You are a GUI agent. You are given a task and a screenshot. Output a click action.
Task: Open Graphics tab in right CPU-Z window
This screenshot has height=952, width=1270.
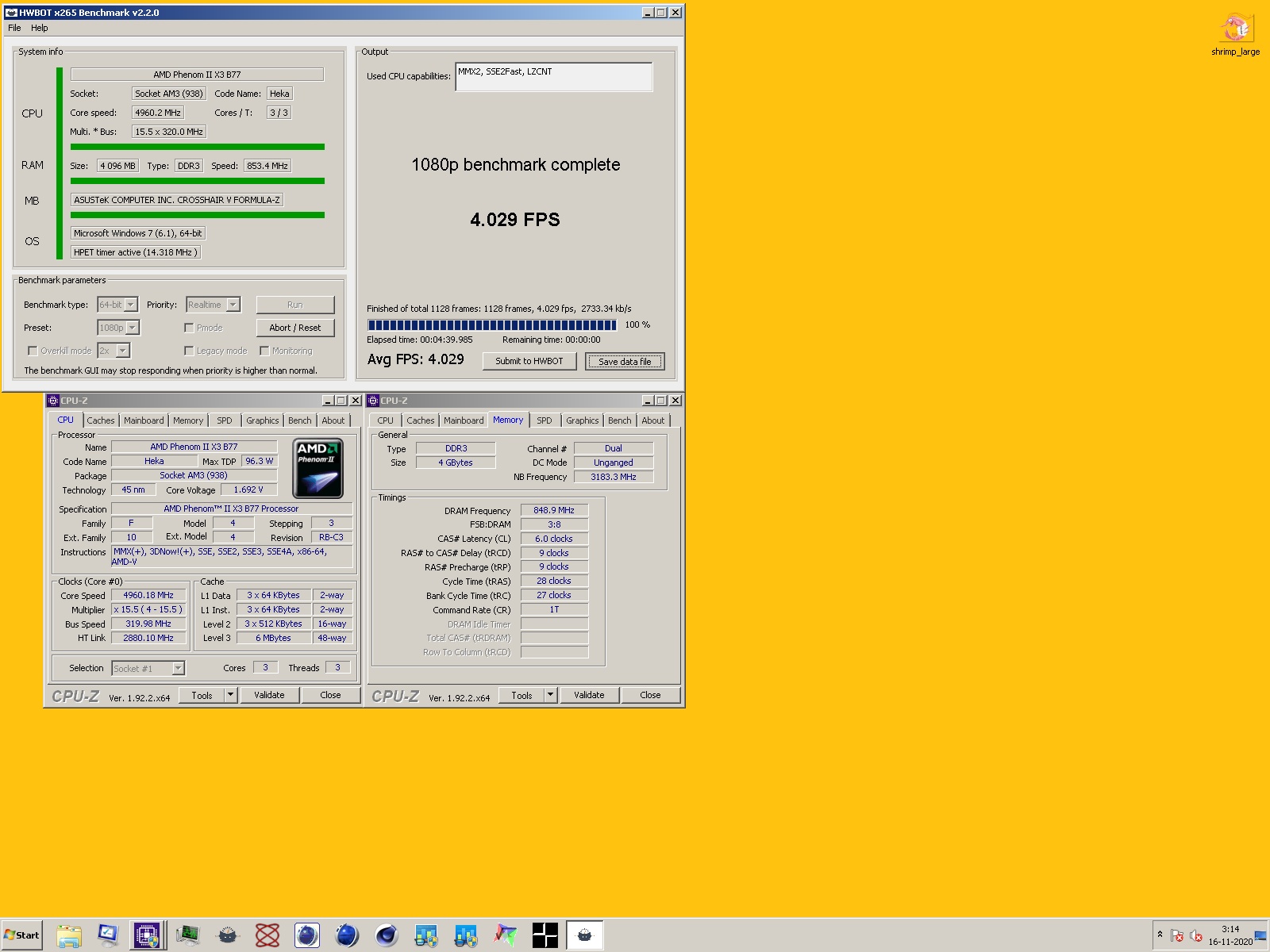583,420
